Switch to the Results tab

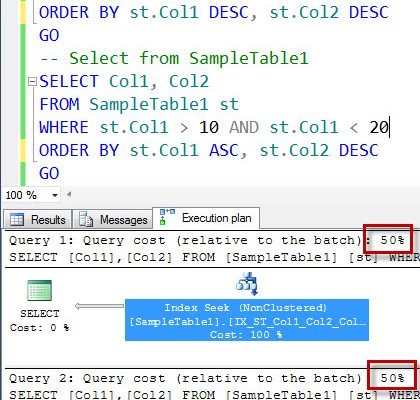coord(37,219)
